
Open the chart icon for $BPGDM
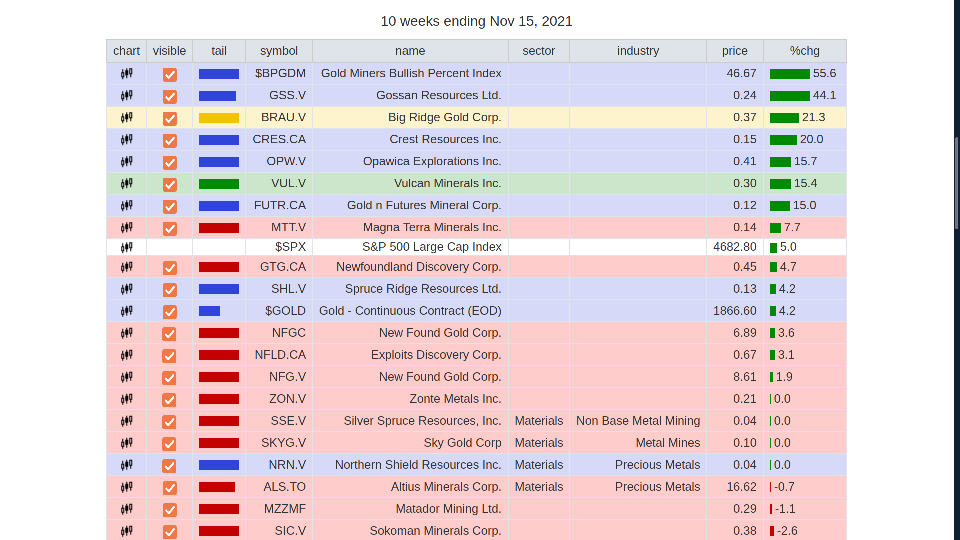[126, 73]
